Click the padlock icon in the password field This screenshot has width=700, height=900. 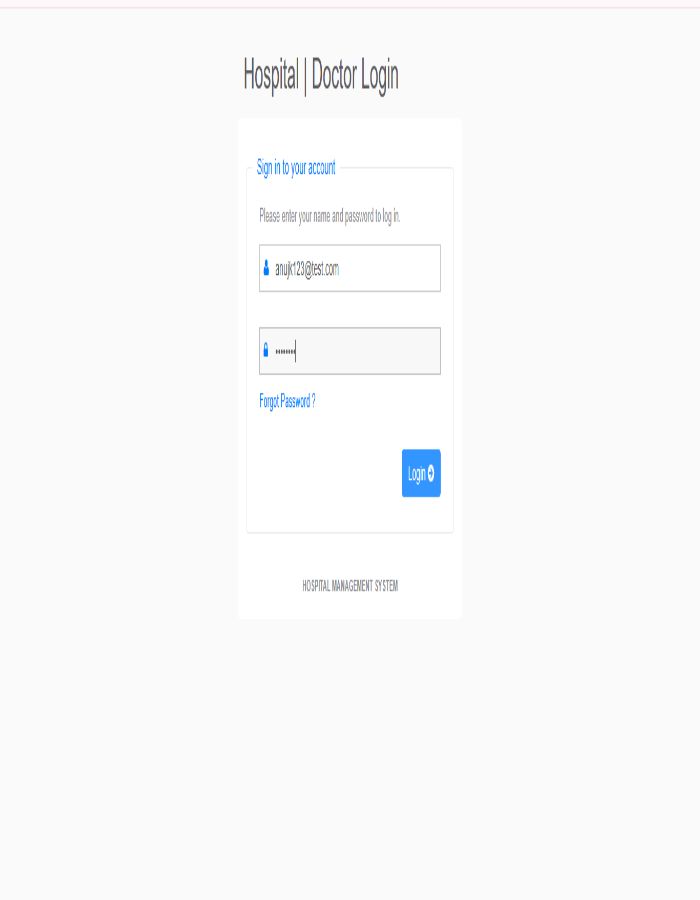pos(266,350)
